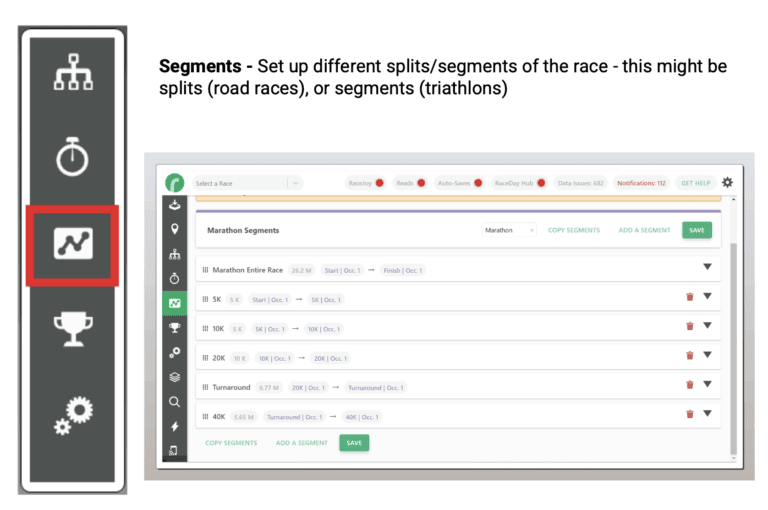Click the top COPY SEGMENTS link
This screenshot has height=510, width=768.
pyautogui.click(x=574, y=230)
